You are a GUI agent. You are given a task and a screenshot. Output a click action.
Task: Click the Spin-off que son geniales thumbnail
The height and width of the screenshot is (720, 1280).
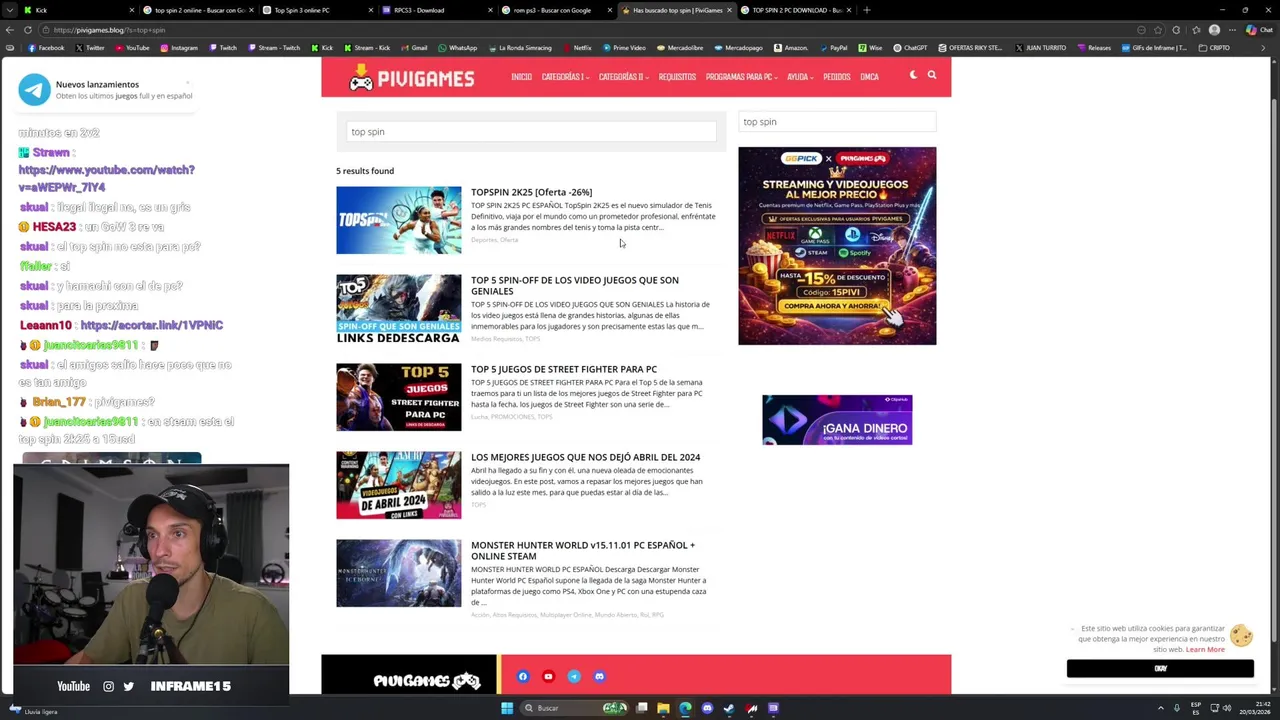coord(398,308)
